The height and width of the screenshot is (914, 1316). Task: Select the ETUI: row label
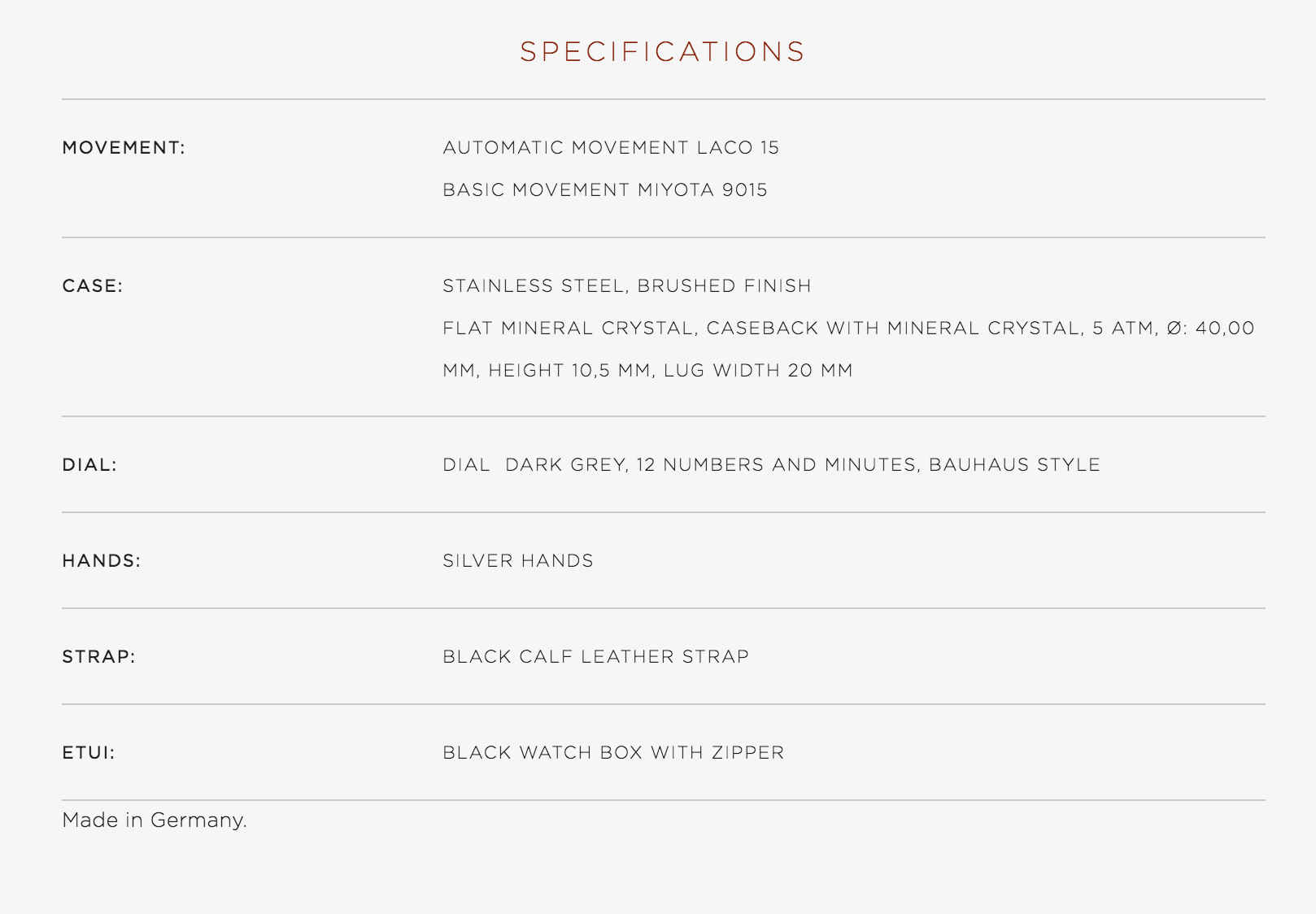[89, 753]
